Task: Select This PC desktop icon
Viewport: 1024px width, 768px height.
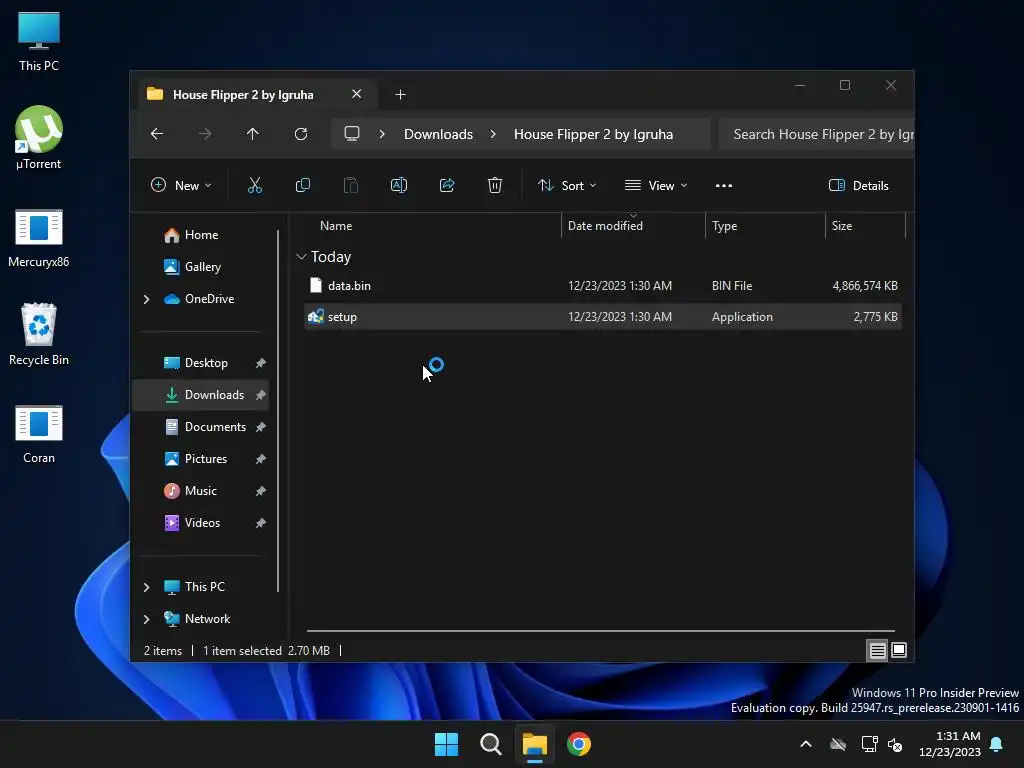Action: (39, 41)
